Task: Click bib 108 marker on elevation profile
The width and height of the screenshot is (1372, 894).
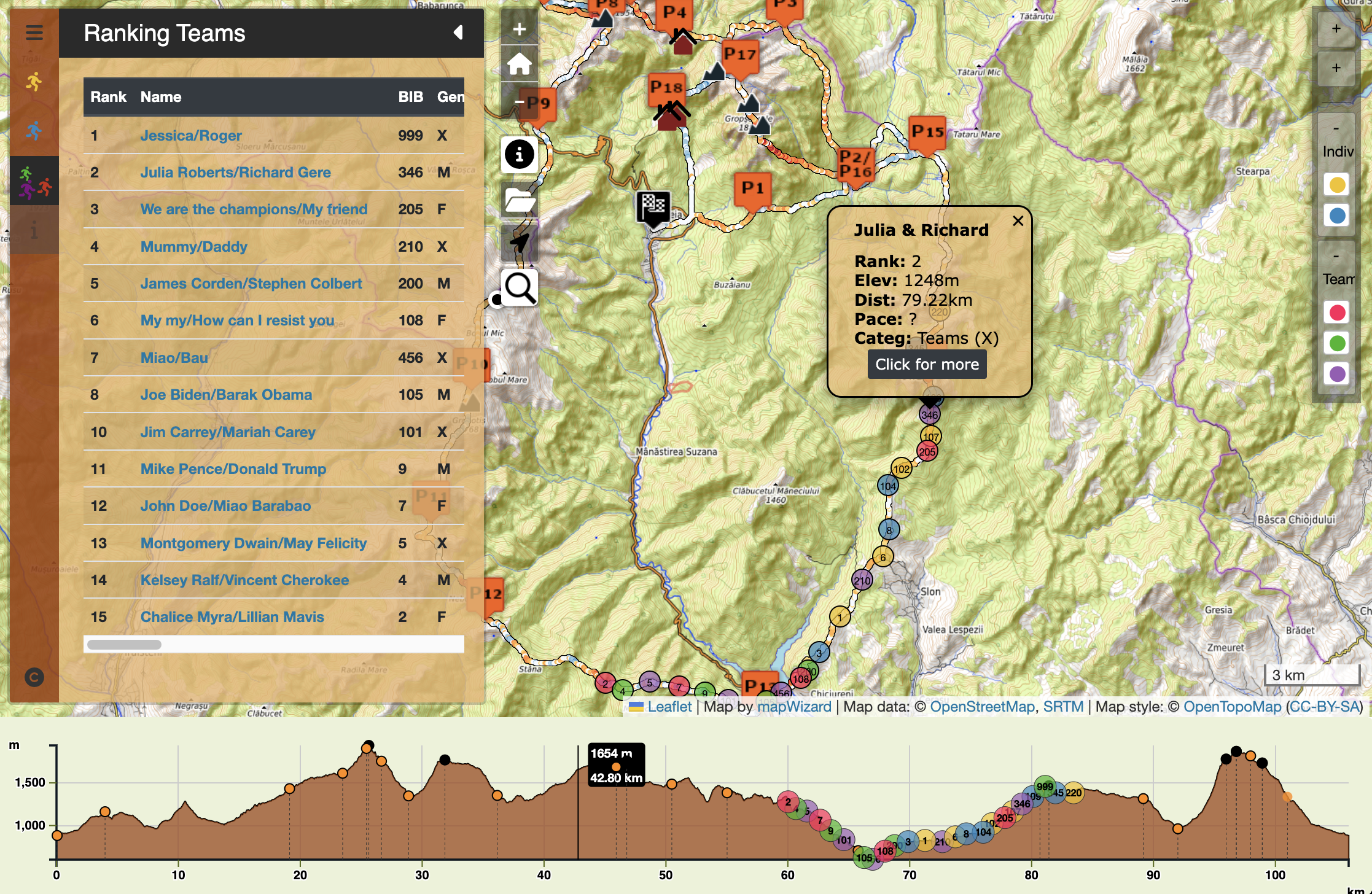Action: coord(885,851)
